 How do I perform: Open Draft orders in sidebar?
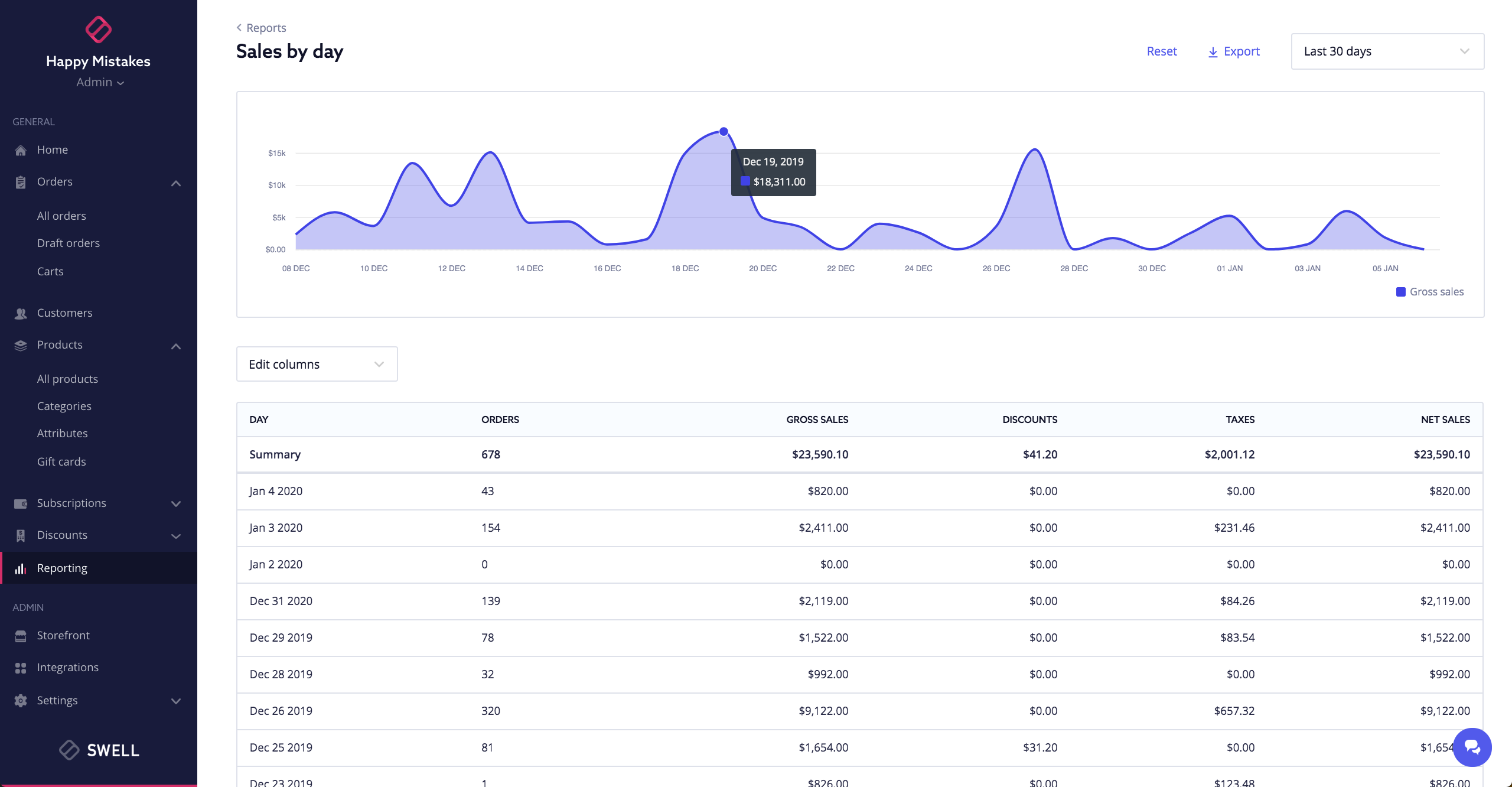point(68,243)
